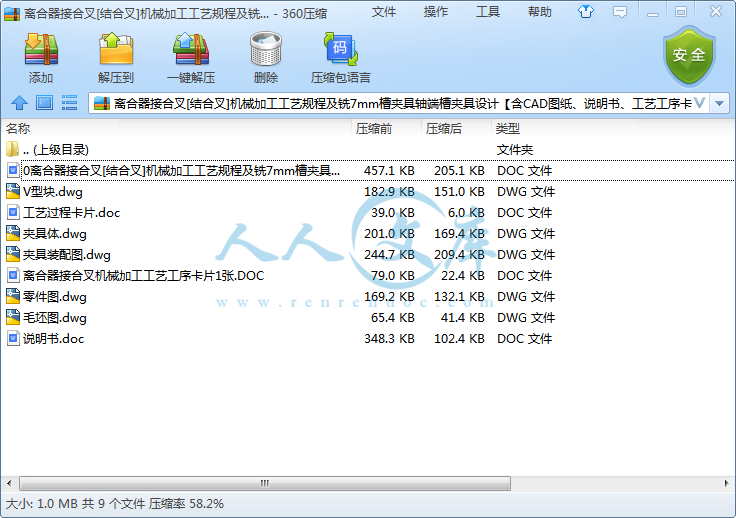This screenshot has width=736, height=518.
Task: Open the 工具 menu
Action: point(488,12)
